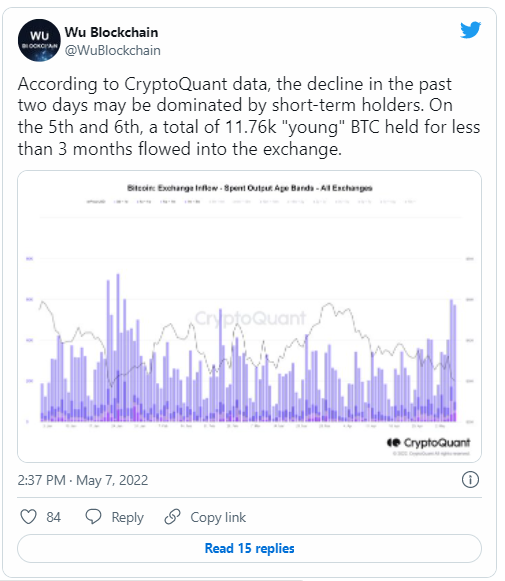This screenshot has height=581, width=505.
Task: Click the tallest purple bar in the chart
Action: [118, 348]
